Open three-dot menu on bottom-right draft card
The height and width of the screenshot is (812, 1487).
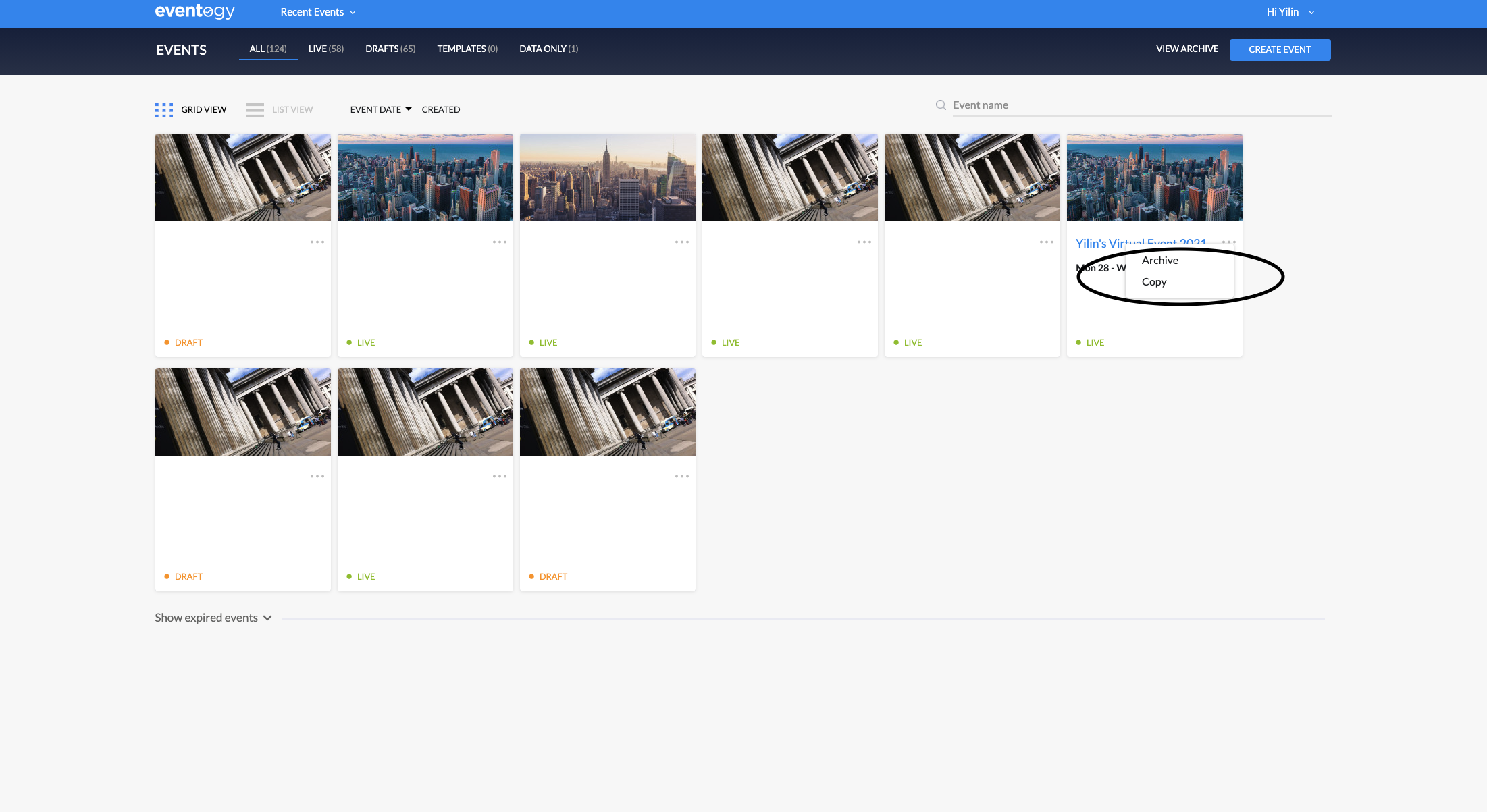pyautogui.click(x=682, y=477)
